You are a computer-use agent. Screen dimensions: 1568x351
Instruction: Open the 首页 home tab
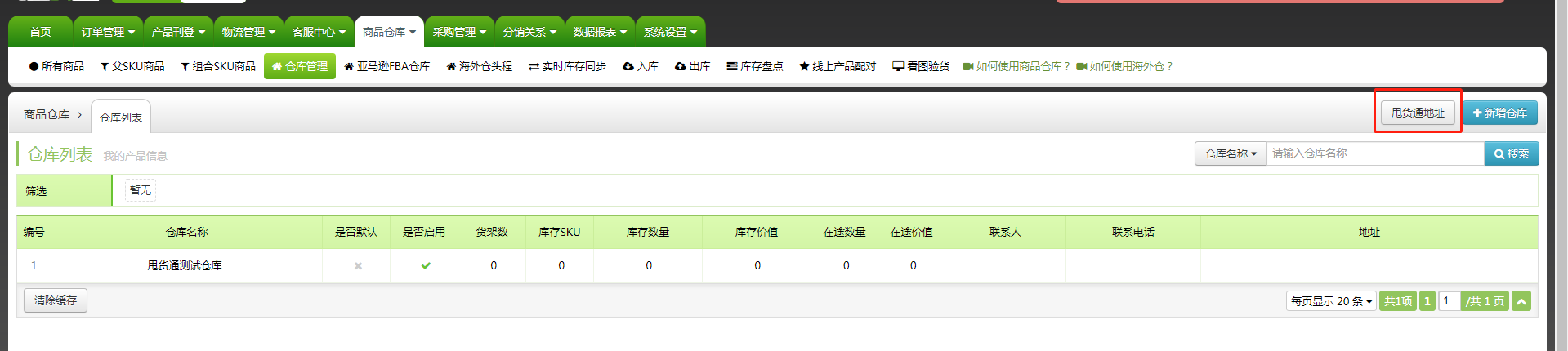click(40, 32)
